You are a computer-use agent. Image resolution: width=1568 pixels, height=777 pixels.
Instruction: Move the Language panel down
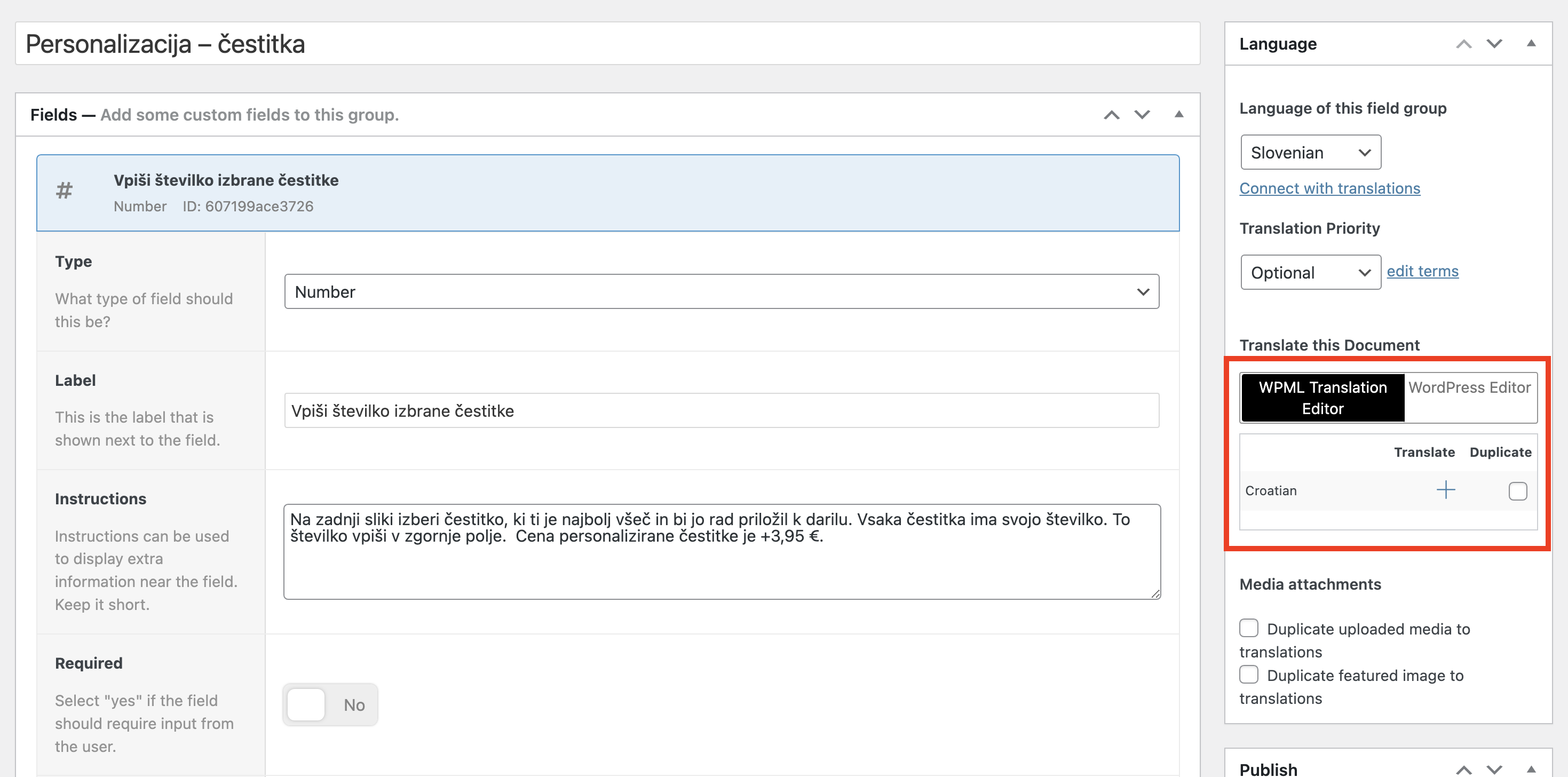click(x=1494, y=44)
